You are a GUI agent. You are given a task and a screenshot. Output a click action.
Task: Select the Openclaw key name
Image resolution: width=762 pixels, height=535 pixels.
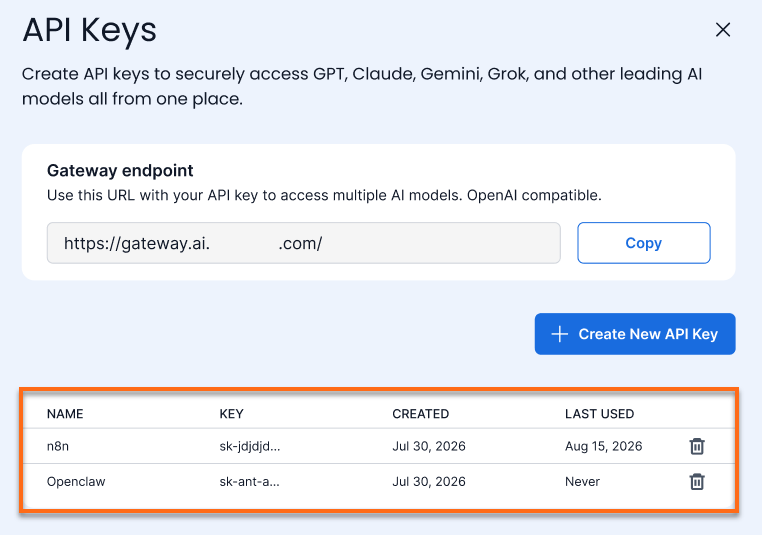coord(76,482)
